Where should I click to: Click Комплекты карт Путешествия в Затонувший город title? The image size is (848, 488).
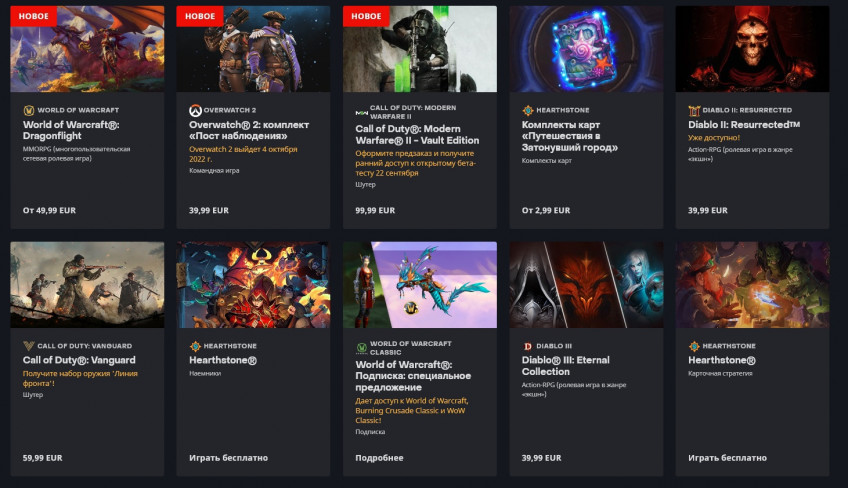point(569,136)
